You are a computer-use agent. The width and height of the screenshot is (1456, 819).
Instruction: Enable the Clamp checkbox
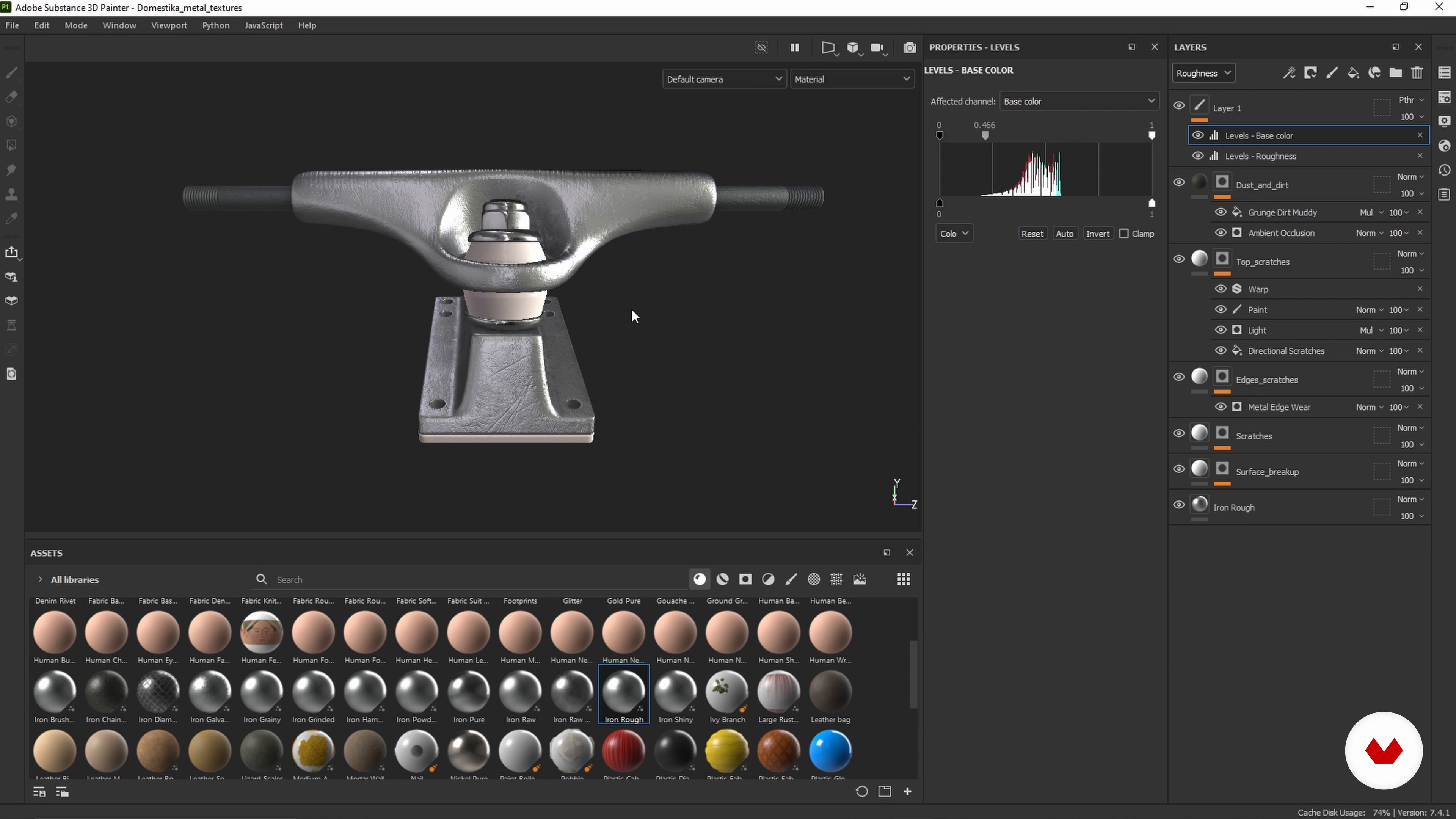click(x=1123, y=234)
